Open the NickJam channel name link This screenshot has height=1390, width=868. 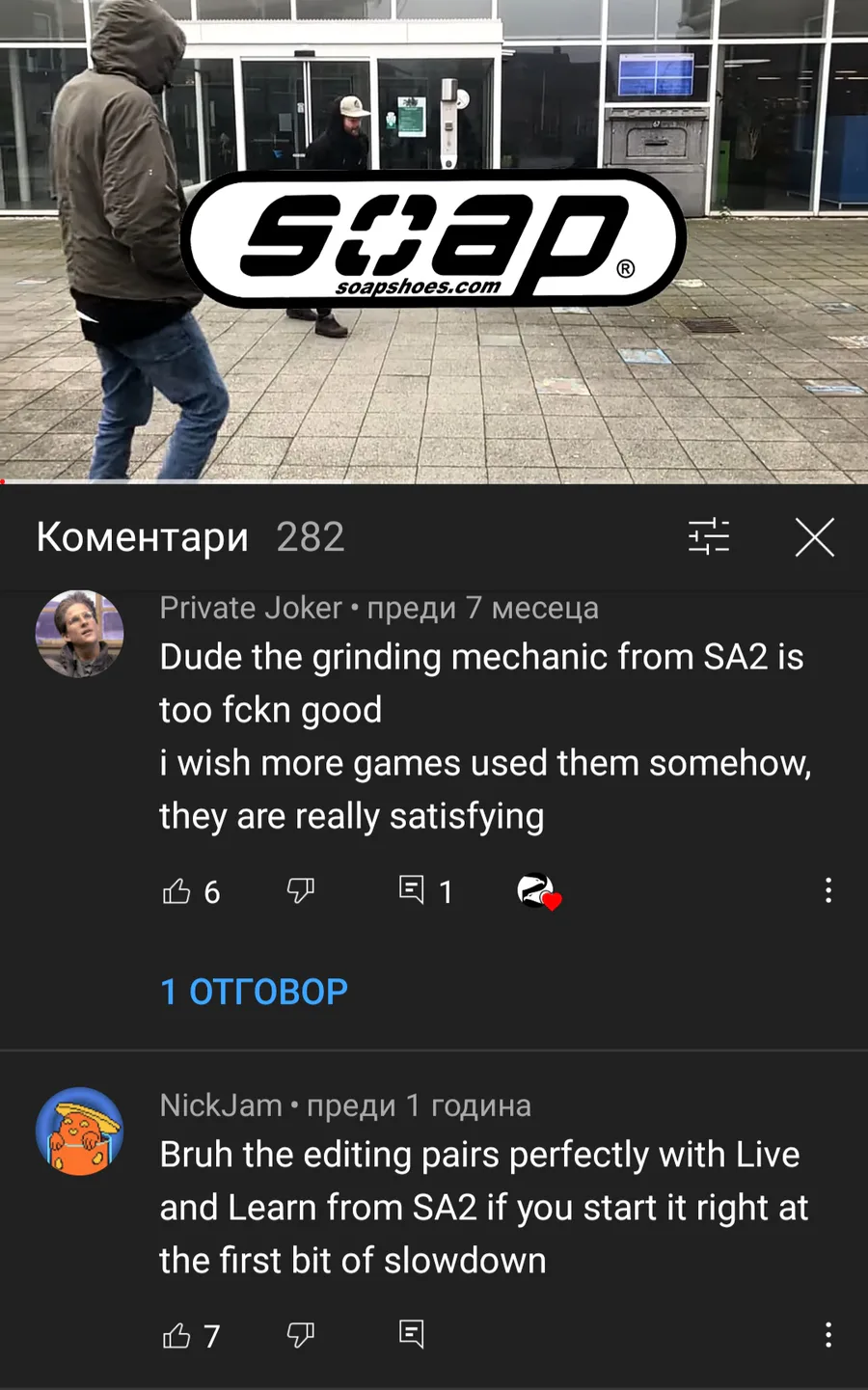tap(221, 1105)
